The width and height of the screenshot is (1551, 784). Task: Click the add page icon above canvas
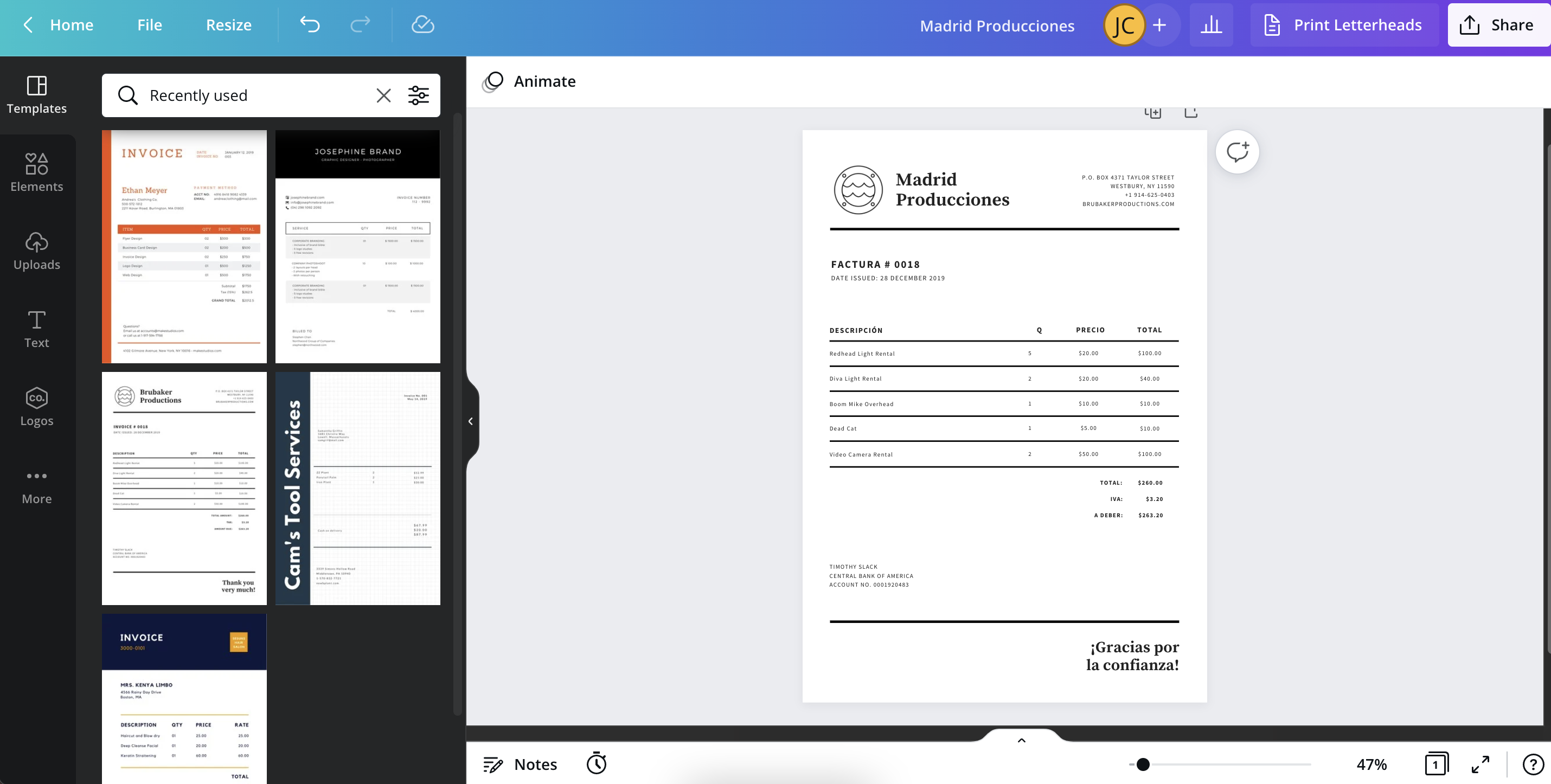[1191, 113]
